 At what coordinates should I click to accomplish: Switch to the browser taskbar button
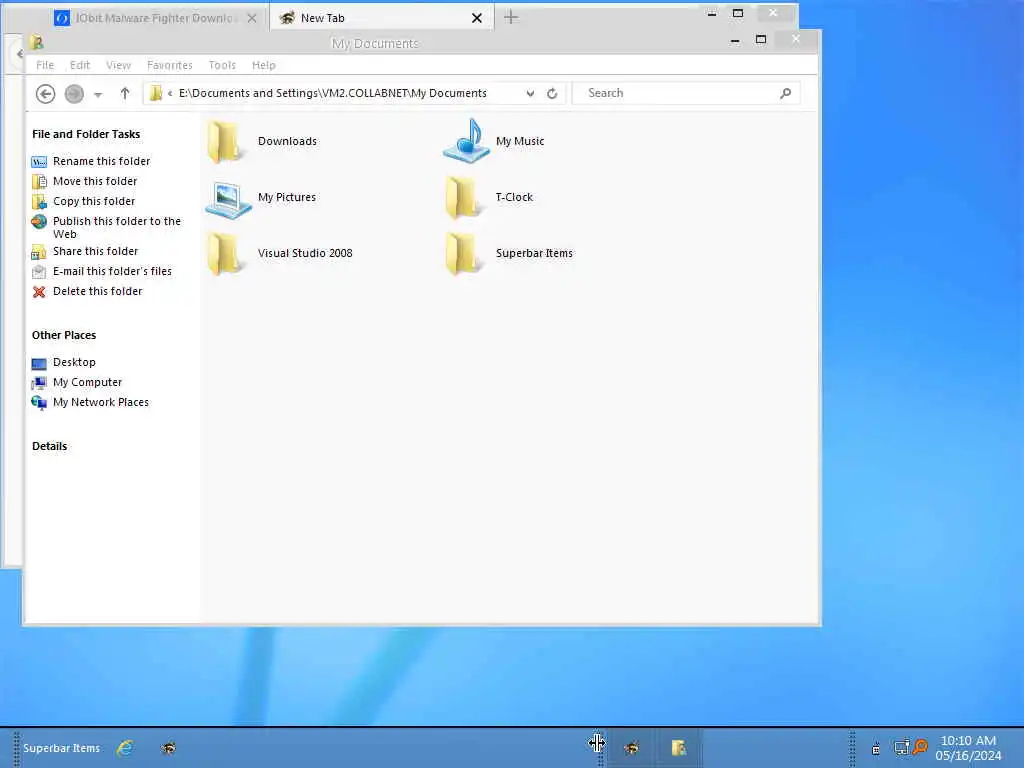632,748
